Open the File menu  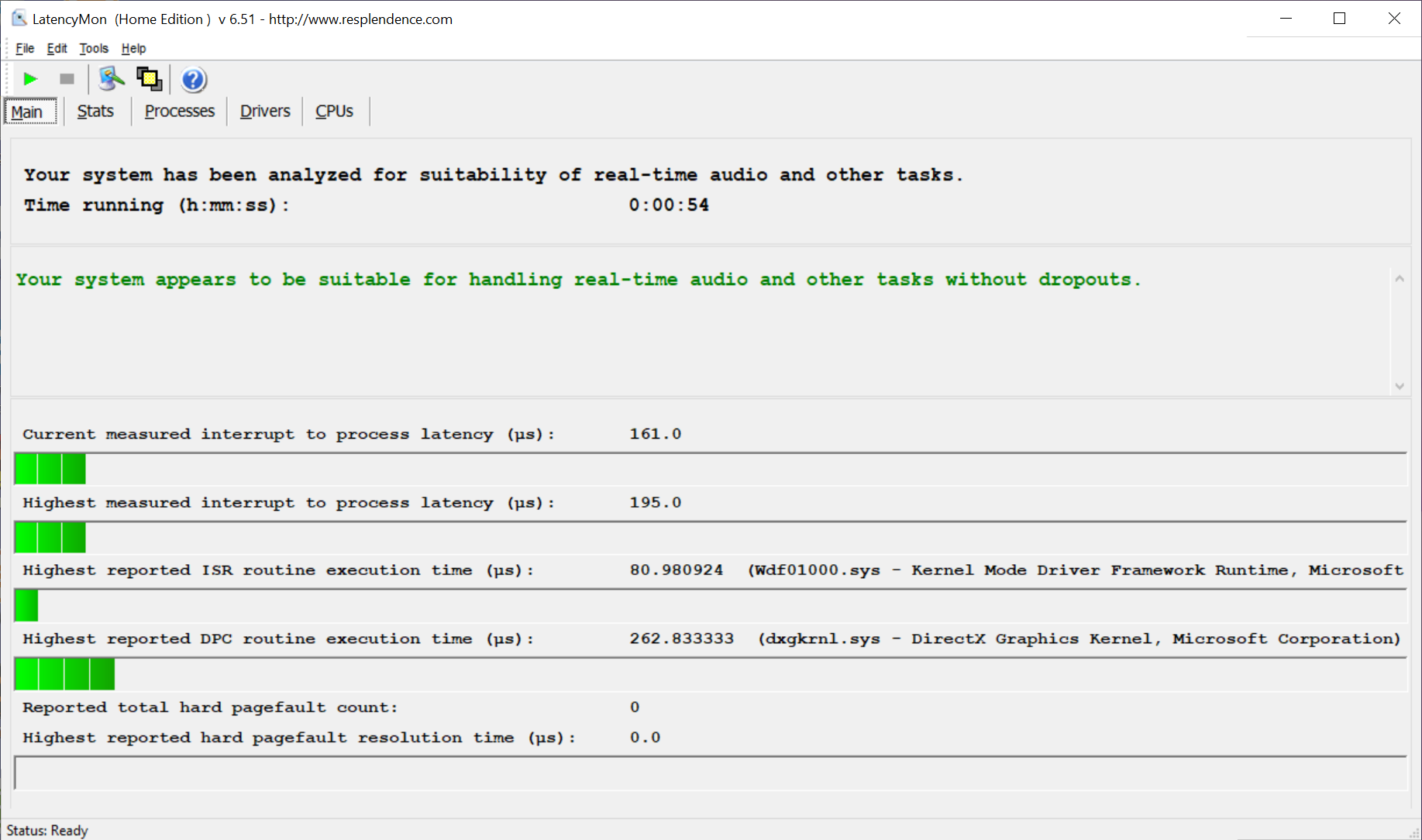click(x=25, y=48)
